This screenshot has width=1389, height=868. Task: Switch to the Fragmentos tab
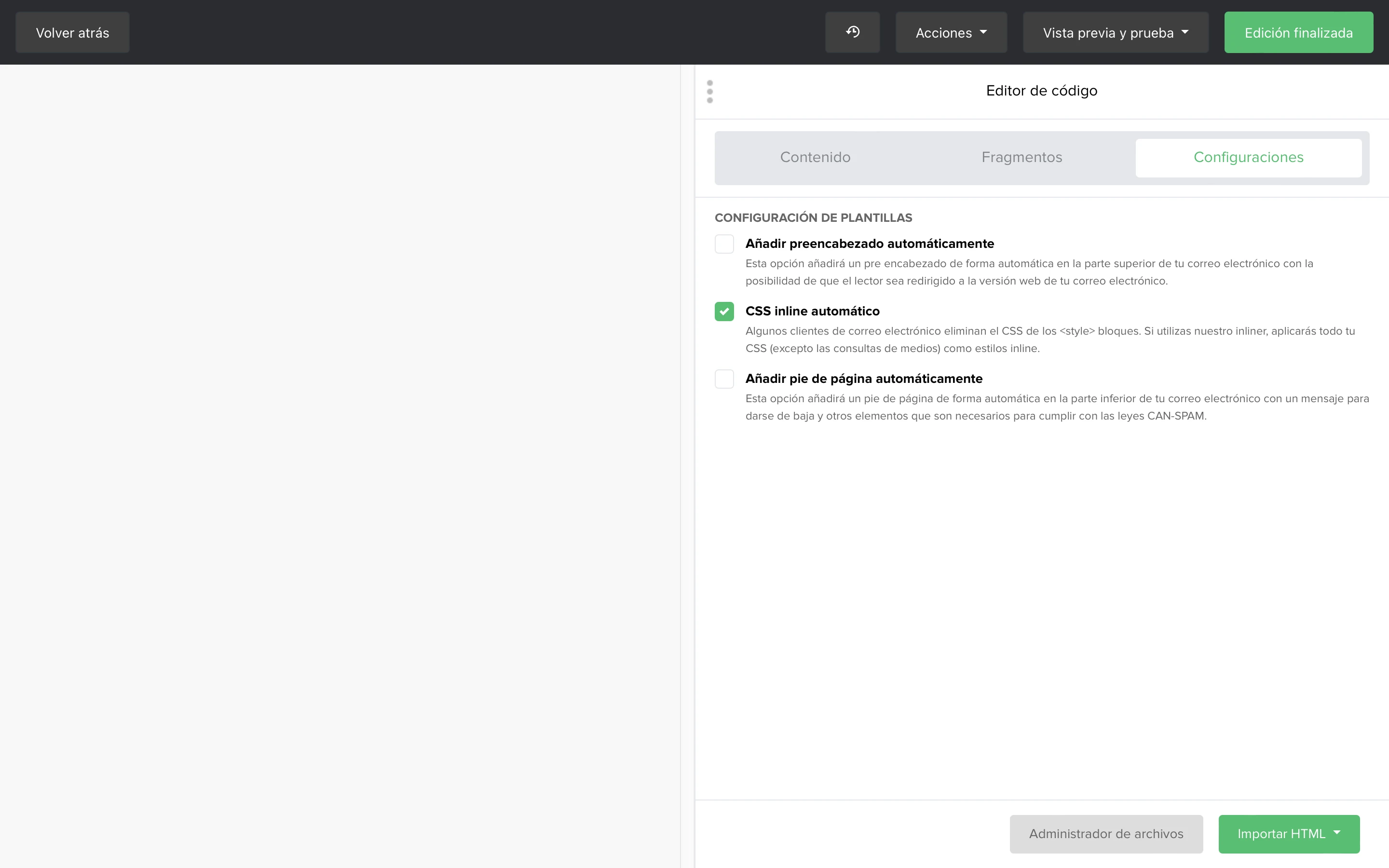(x=1021, y=157)
